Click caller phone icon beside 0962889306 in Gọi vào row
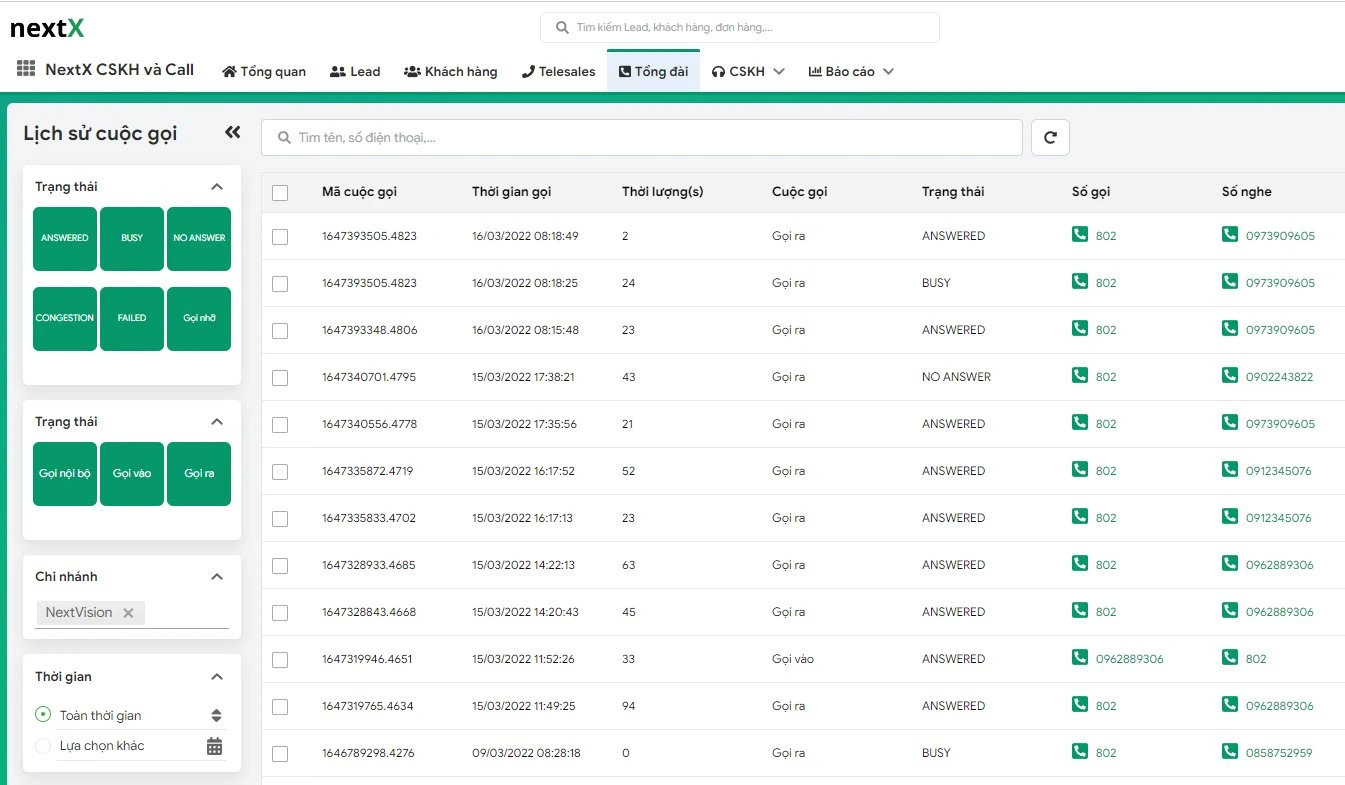This screenshot has width=1345, height=785. [x=1079, y=658]
